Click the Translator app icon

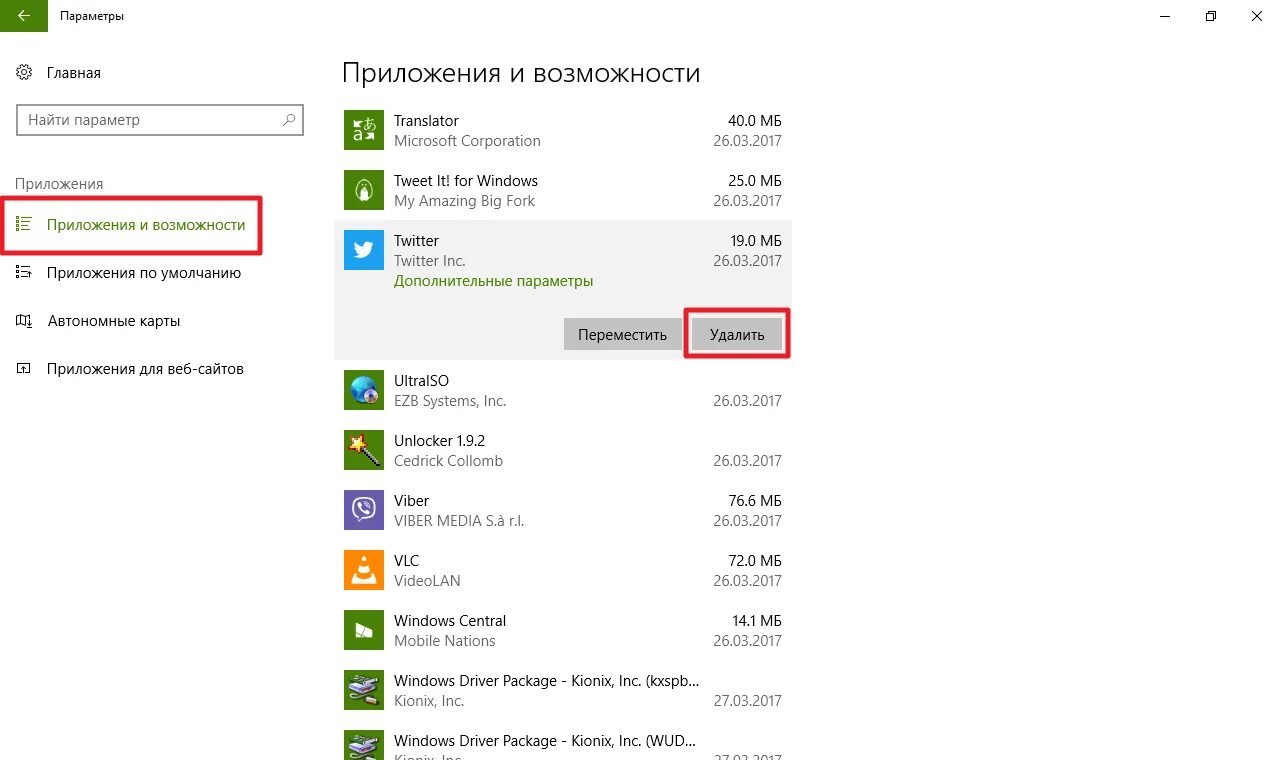[x=364, y=130]
